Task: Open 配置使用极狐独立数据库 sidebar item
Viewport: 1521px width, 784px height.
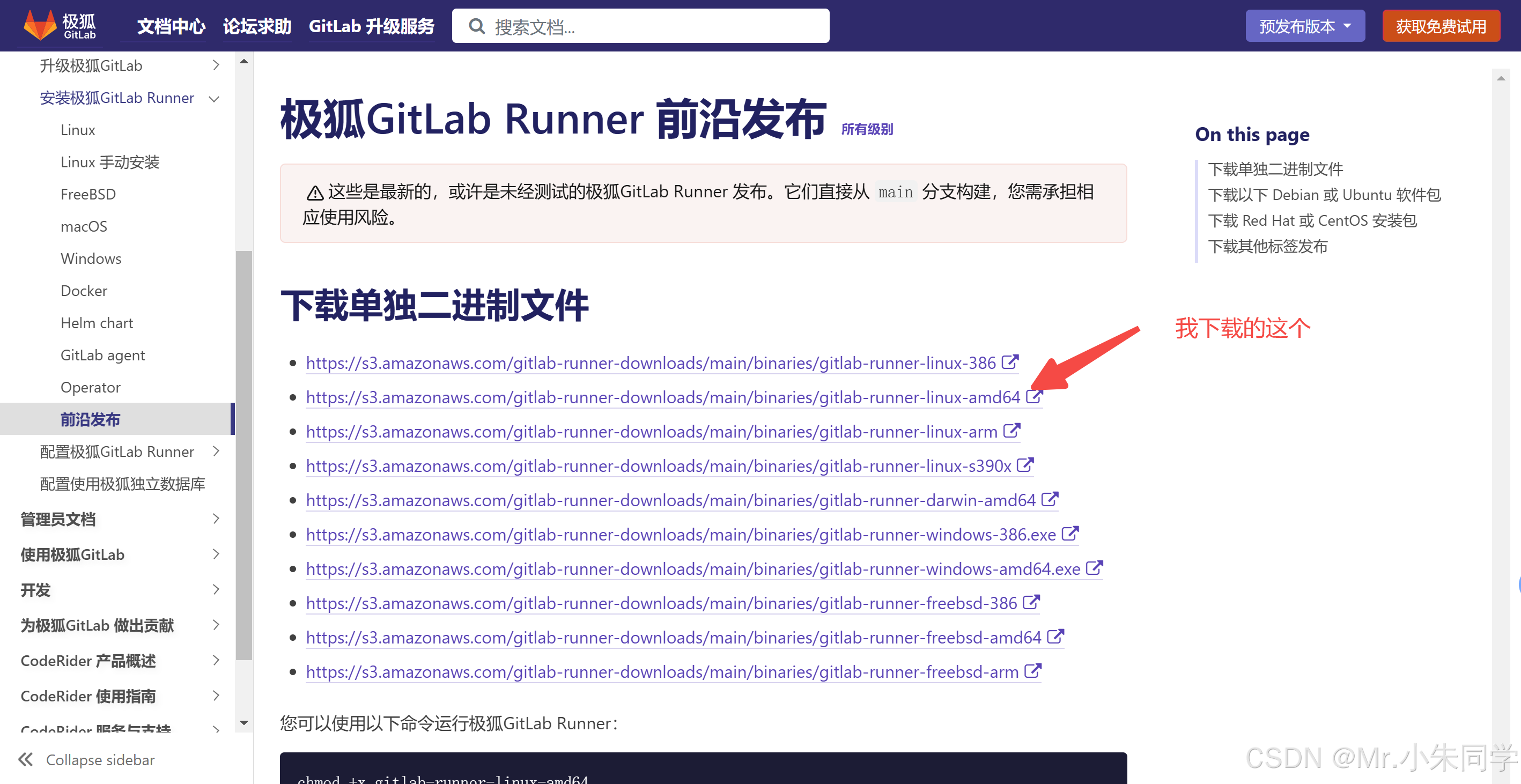Action: (x=122, y=484)
